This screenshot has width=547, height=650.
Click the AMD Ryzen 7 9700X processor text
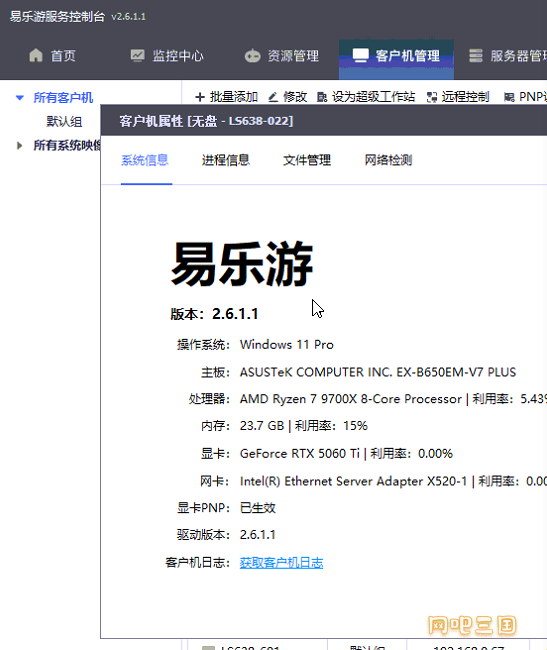351,399
